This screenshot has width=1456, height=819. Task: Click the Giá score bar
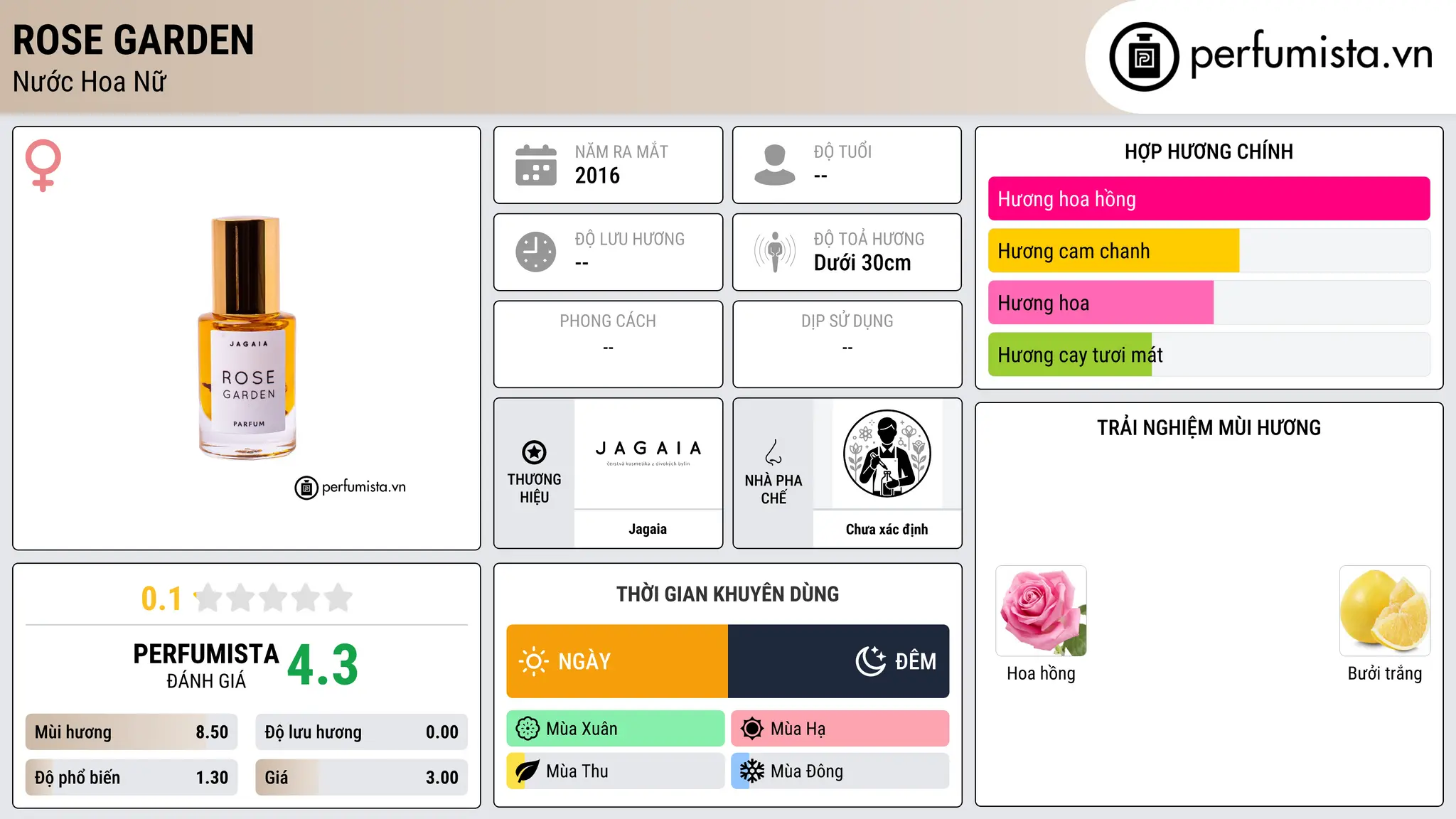pyautogui.click(x=362, y=778)
